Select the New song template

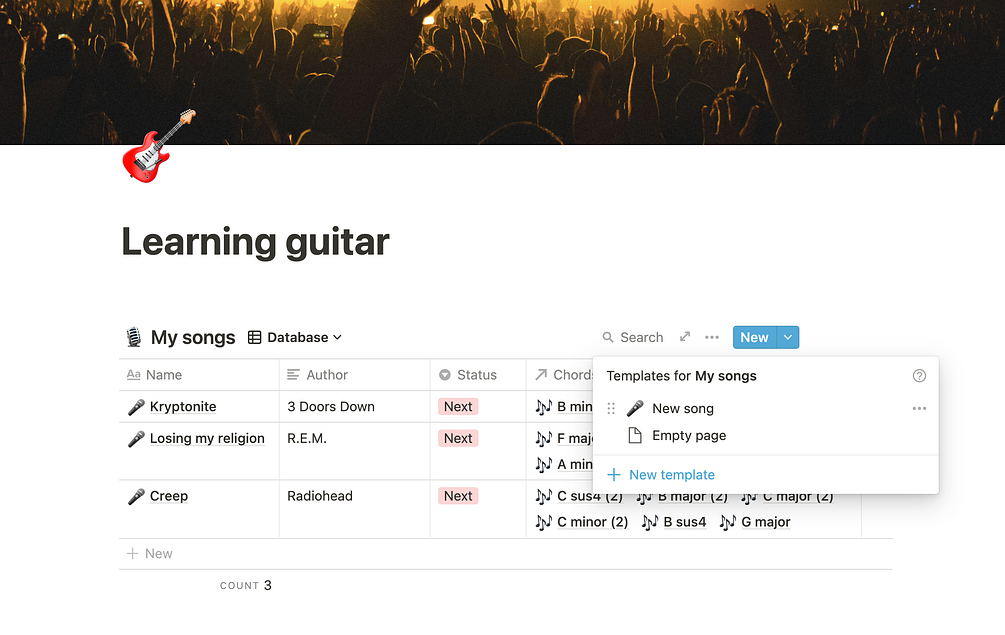[x=683, y=408]
